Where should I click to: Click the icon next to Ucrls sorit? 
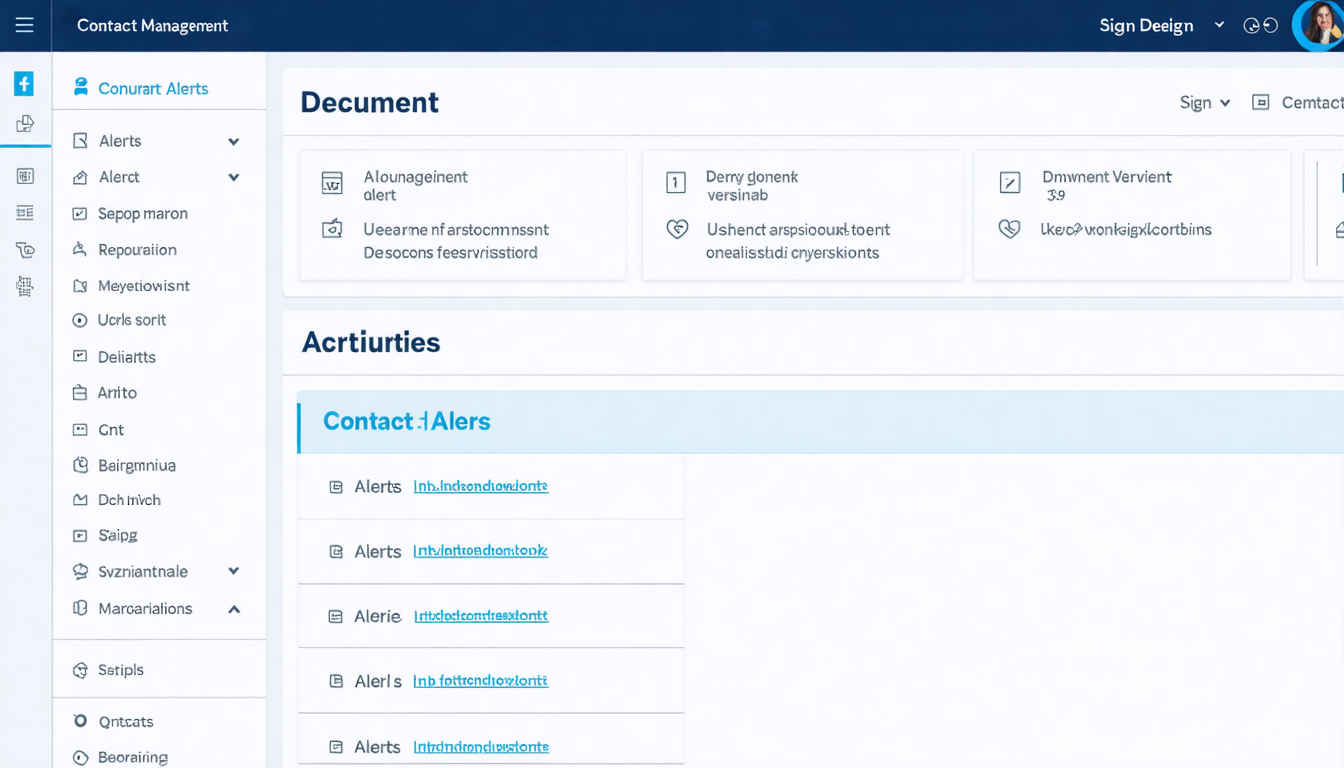click(x=80, y=320)
